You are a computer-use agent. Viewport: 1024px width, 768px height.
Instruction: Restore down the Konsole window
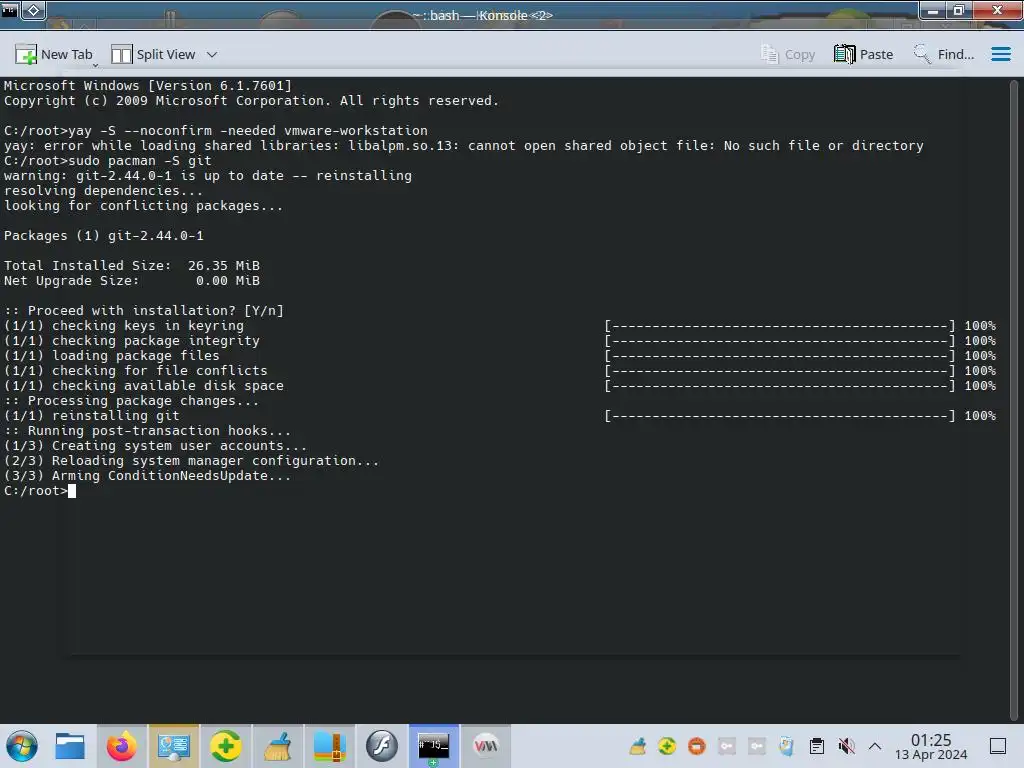coord(959,11)
